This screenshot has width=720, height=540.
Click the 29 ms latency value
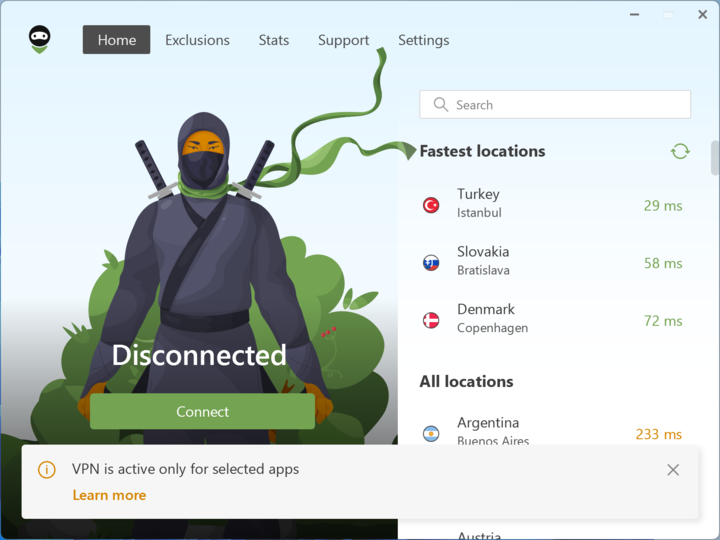pos(663,206)
